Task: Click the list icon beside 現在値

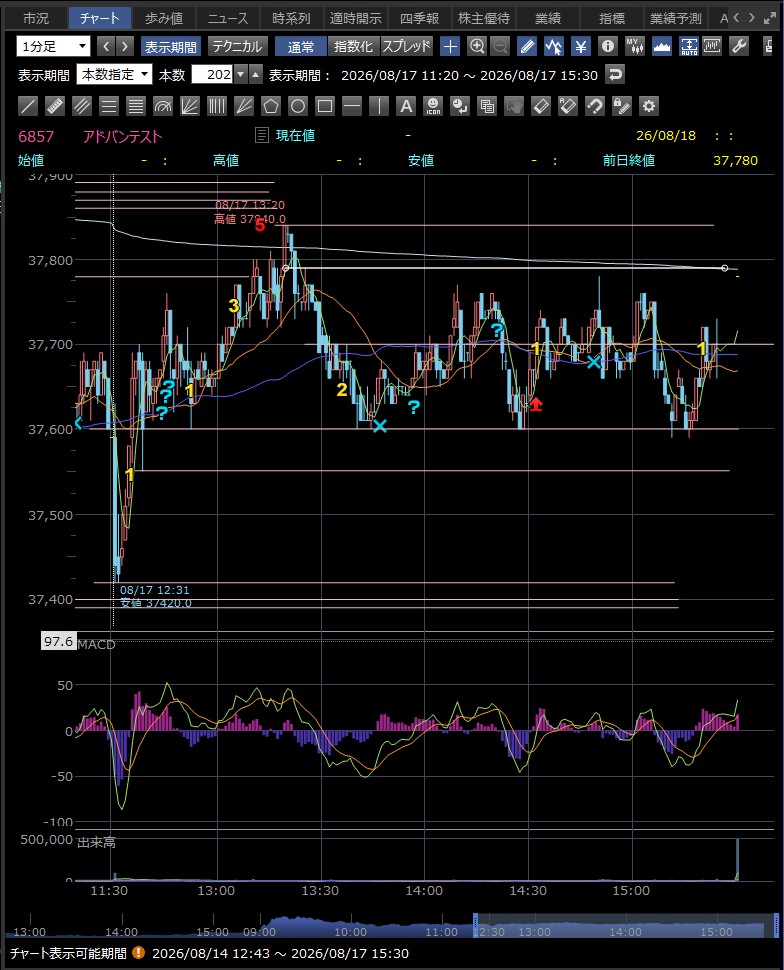Action: point(262,135)
